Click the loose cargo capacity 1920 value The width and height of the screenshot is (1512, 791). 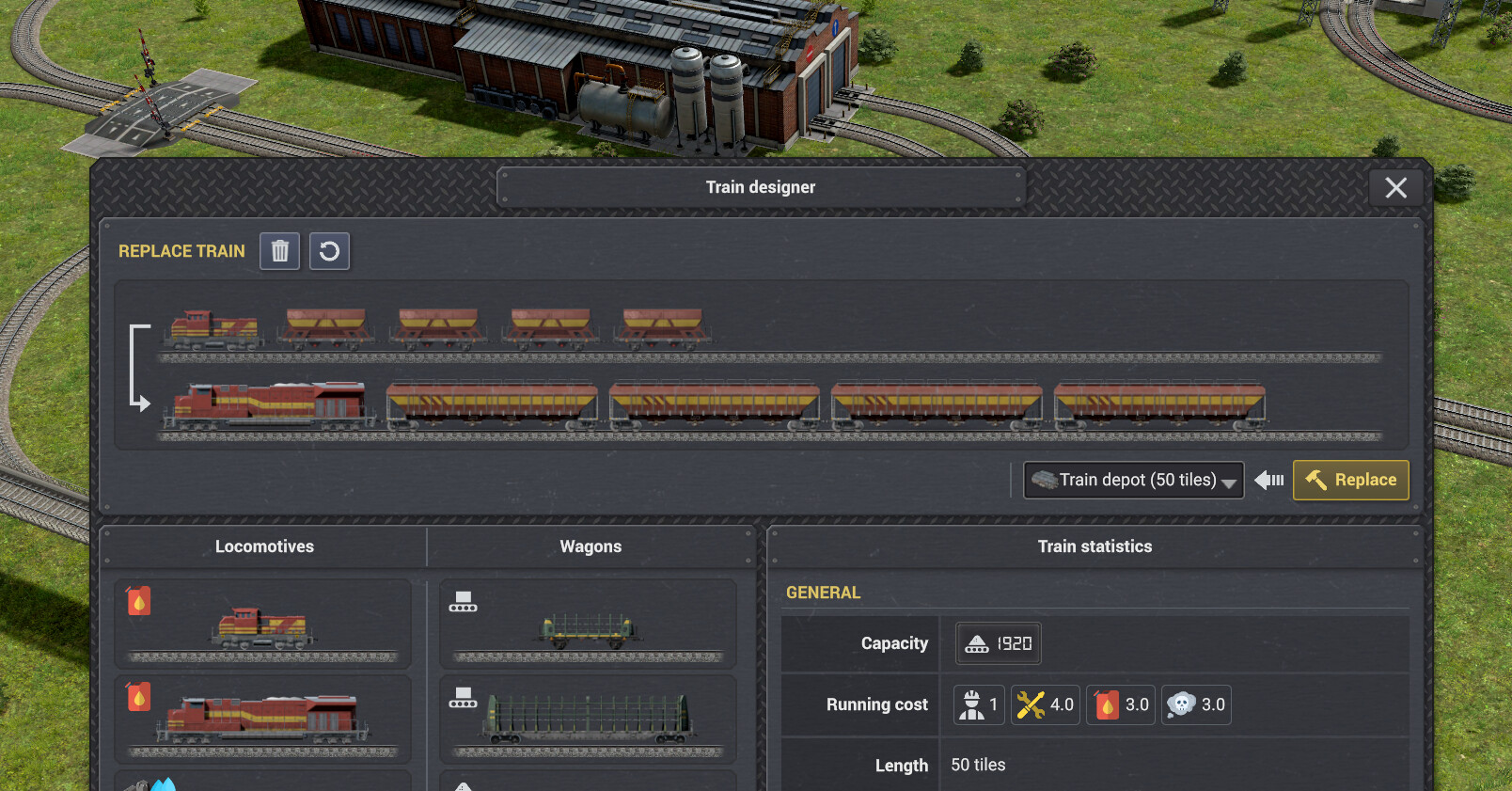(x=999, y=643)
